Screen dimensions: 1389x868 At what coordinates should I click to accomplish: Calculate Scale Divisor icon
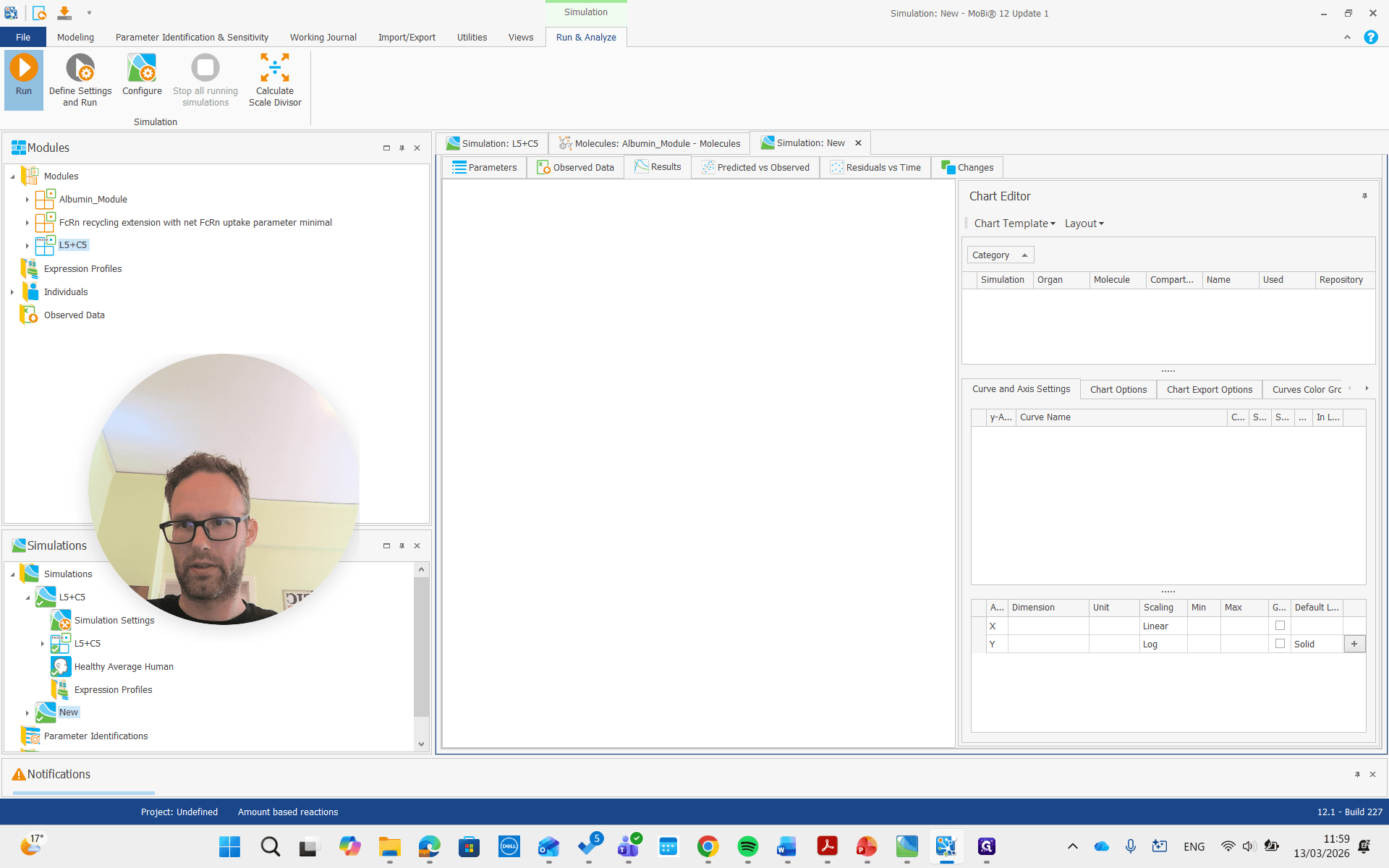tap(275, 80)
